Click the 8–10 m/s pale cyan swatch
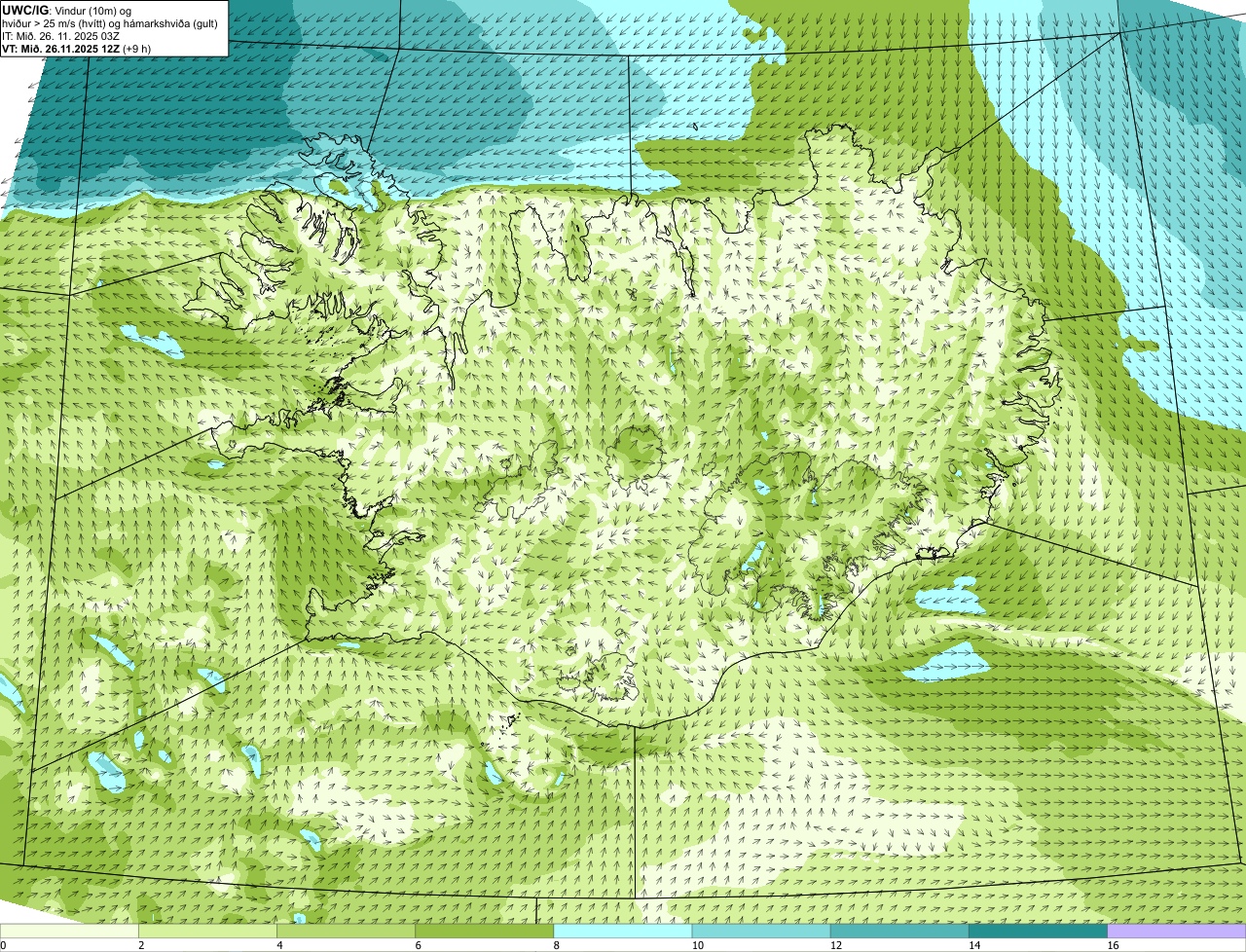 point(623,931)
